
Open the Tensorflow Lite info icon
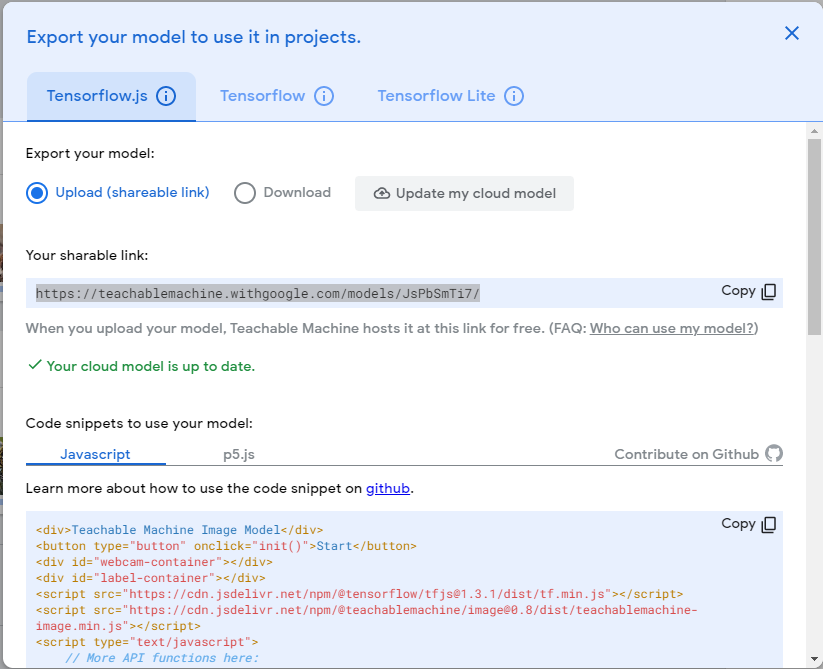(514, 96)
